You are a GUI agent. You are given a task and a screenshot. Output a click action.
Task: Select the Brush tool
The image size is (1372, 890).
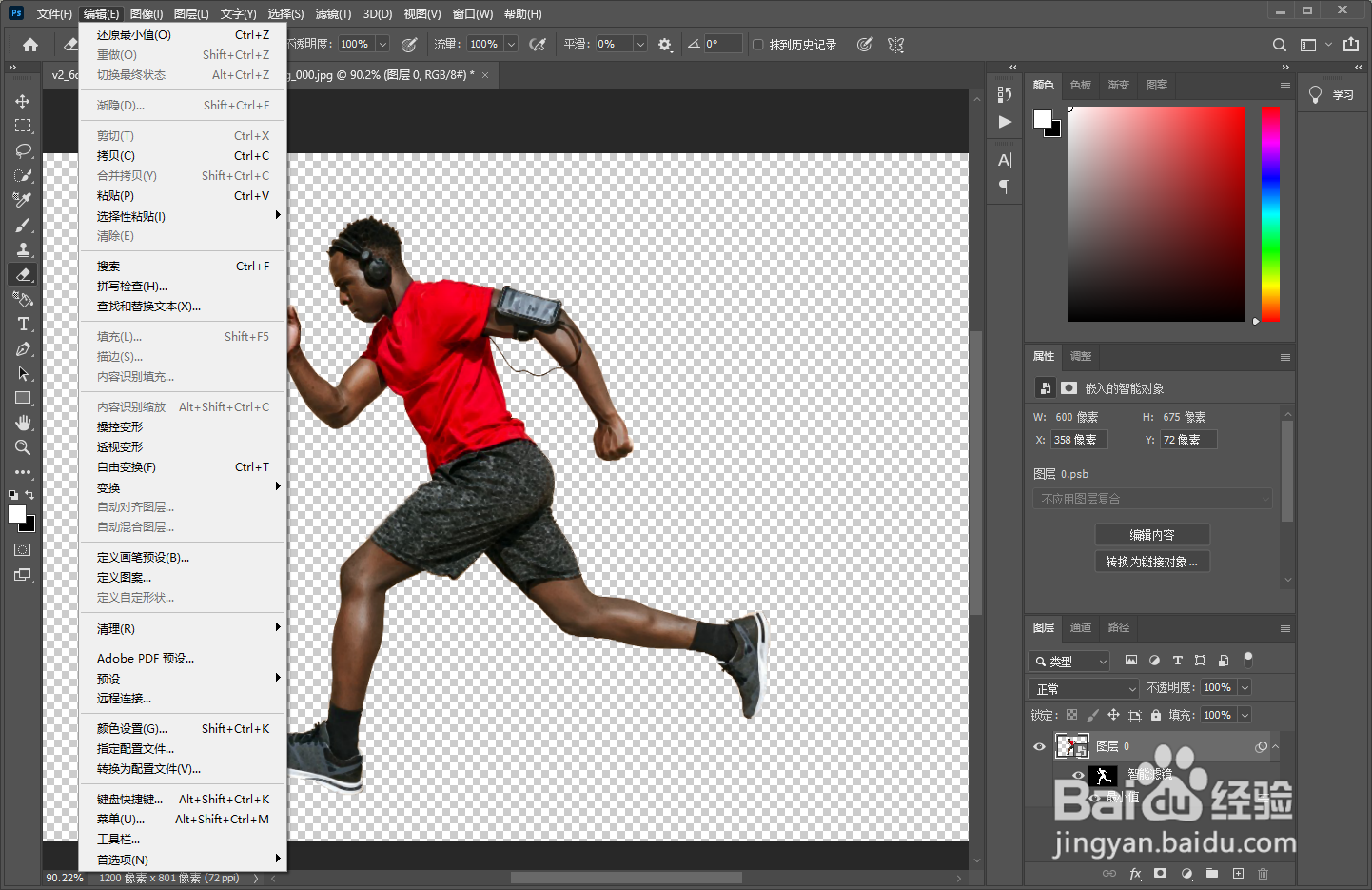click(x=23, y=225)
